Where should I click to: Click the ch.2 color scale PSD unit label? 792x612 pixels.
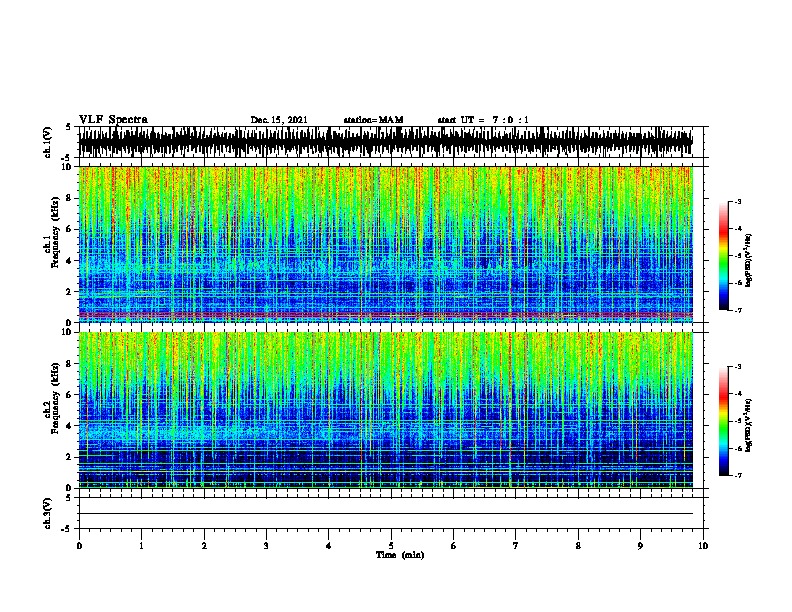(749, 425)
